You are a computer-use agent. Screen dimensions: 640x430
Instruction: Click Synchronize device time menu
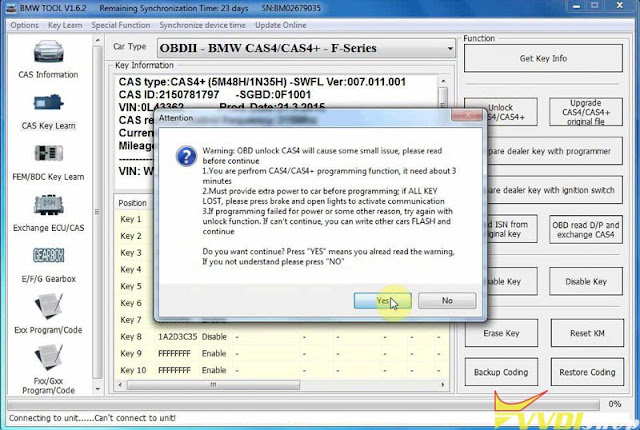click(x=202, y=25)
